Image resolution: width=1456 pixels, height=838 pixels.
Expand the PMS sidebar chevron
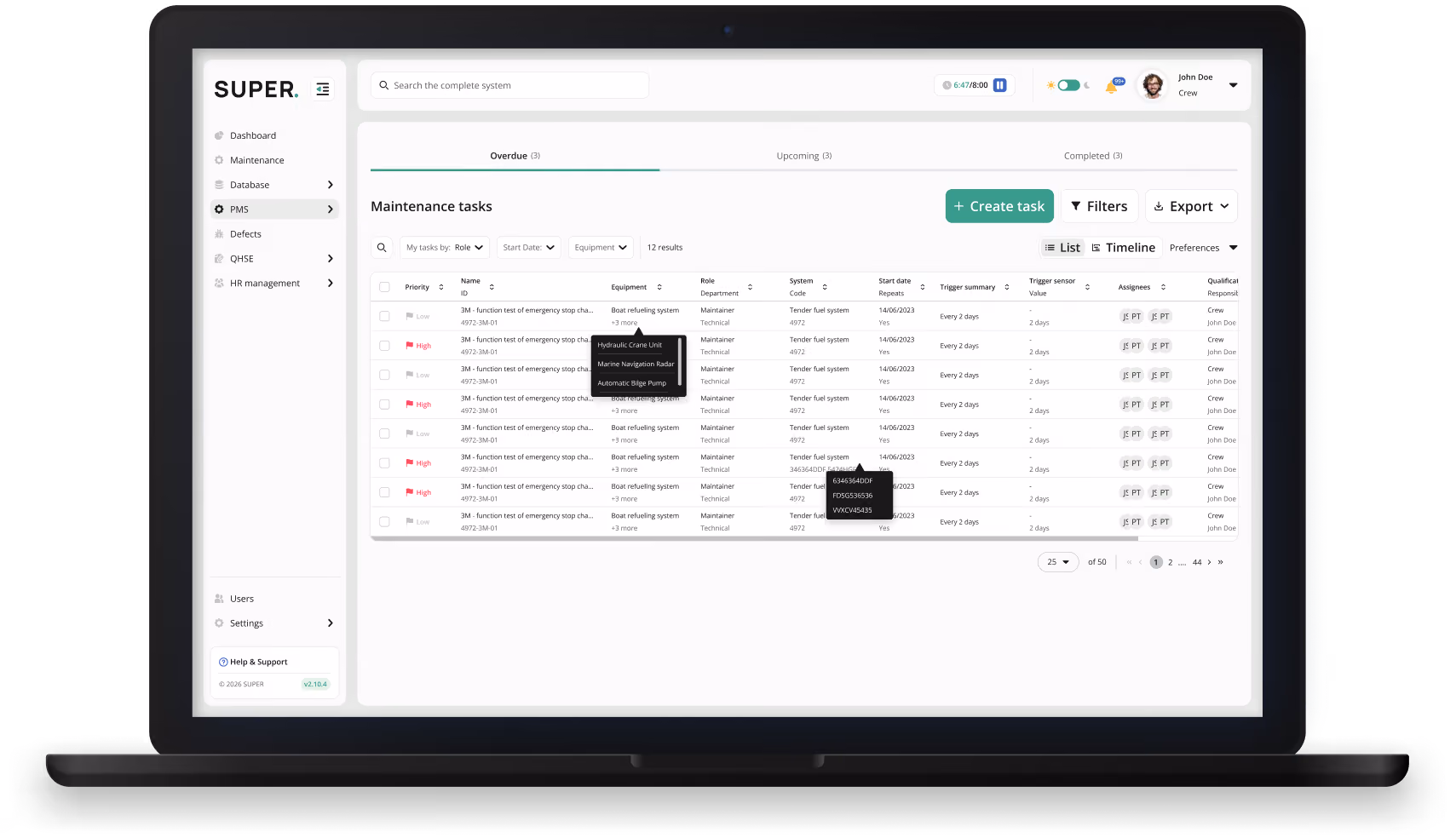pyautogui.click(x=331, y=209)
